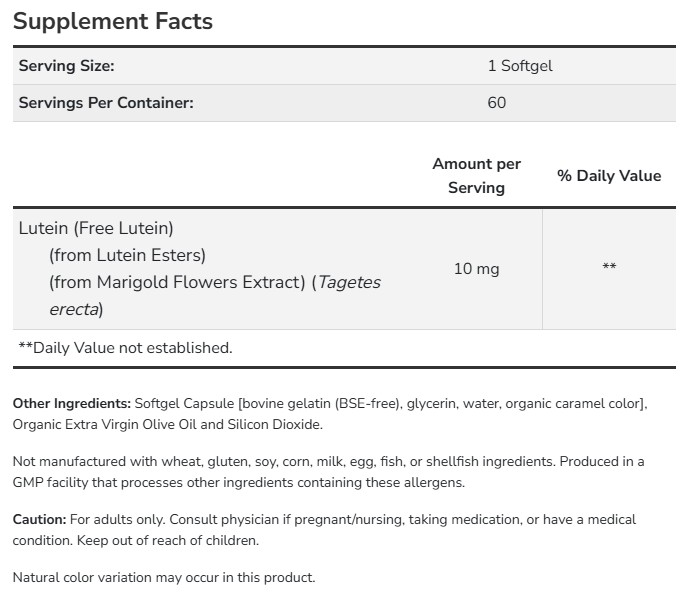Click the Supplement Facts heading
Image resolution: width=690 pixels, height=604 pixels.
pos(113,21)
